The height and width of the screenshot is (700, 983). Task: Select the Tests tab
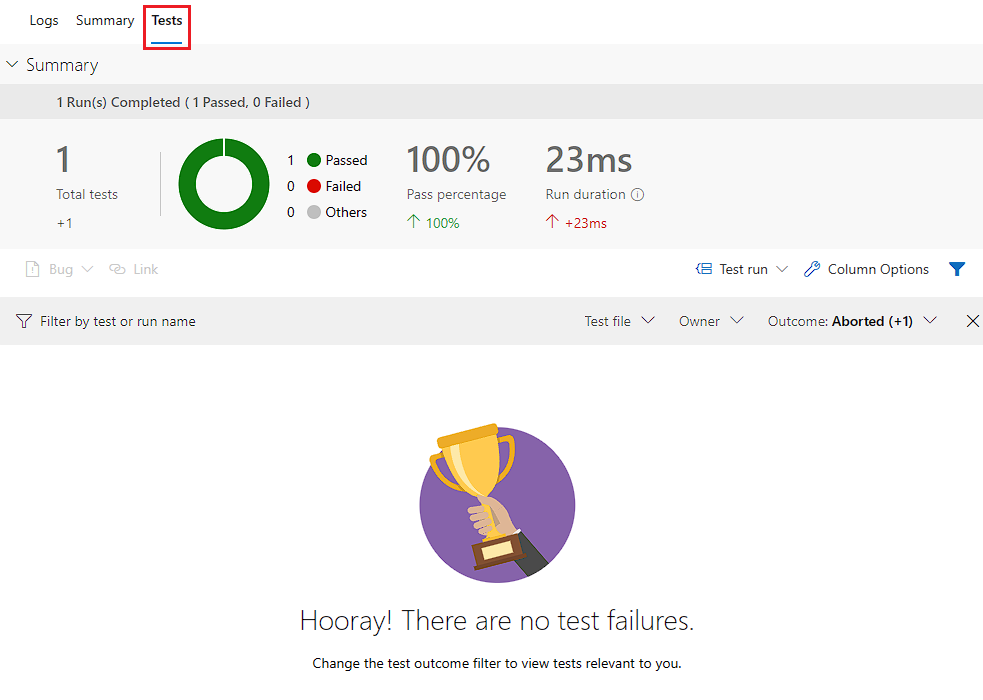[x=166, y=20]
